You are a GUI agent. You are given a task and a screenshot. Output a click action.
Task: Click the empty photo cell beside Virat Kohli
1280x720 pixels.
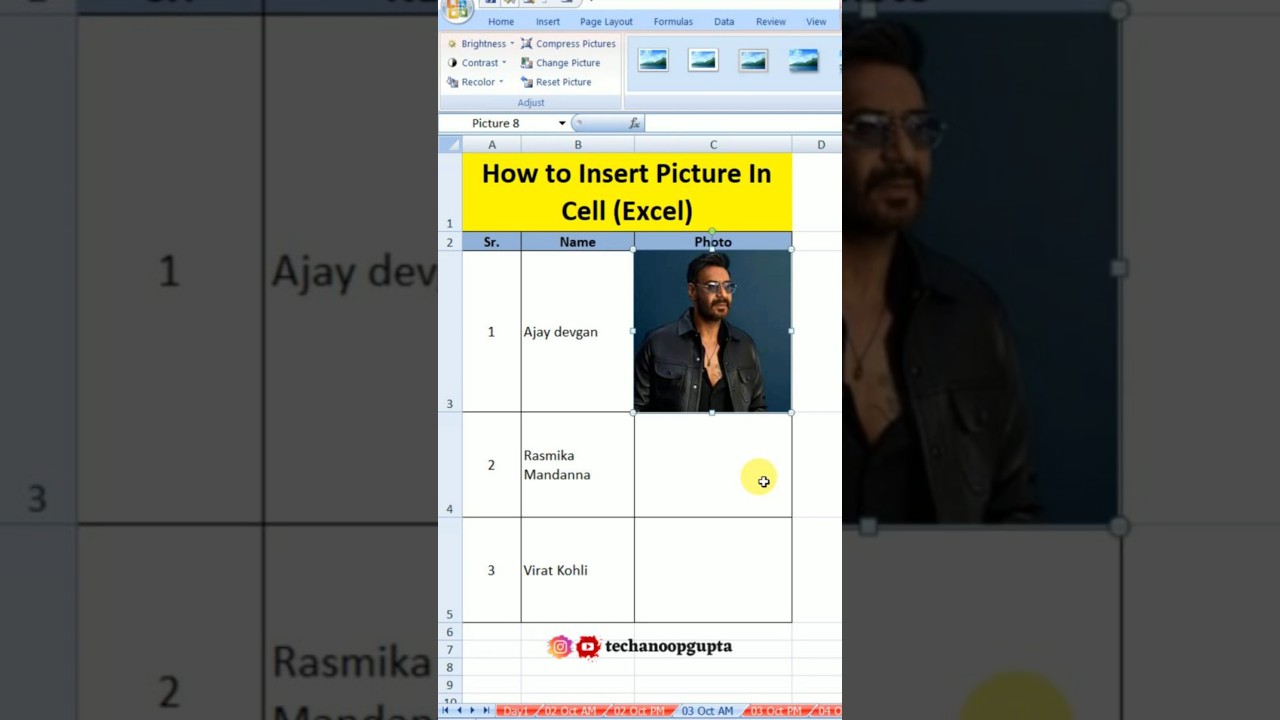coord(713,570)
